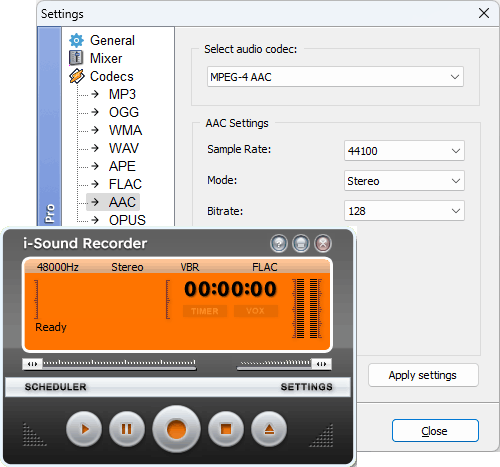Open the Bitrate dropdown
The width and height of the screenshot is (500, 467).
(404, 211)
